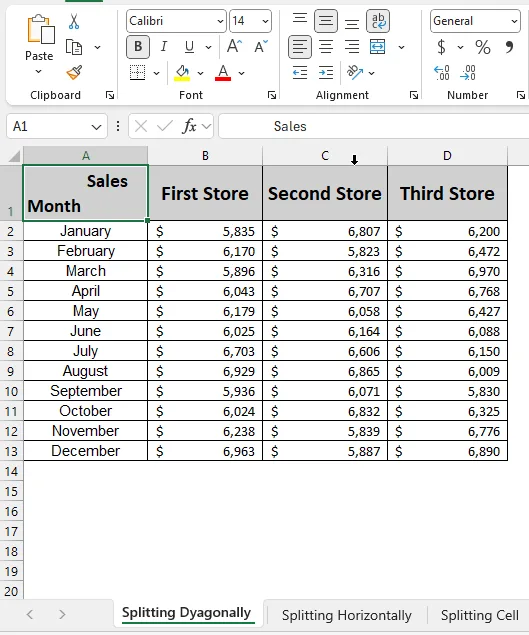
Task: Click the Increase Decimal icon
Action: point(442,73)
